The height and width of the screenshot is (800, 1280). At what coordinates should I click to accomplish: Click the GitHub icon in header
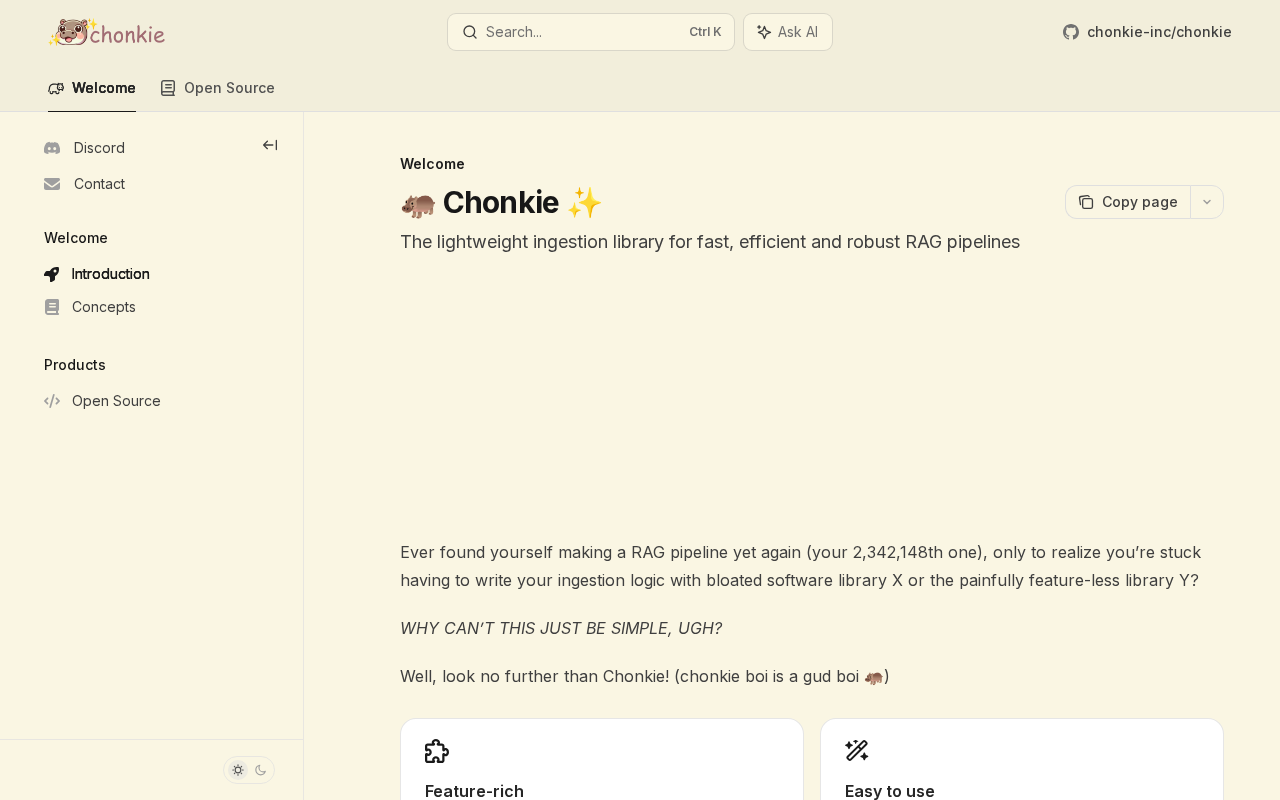[x=1071, y=32]
